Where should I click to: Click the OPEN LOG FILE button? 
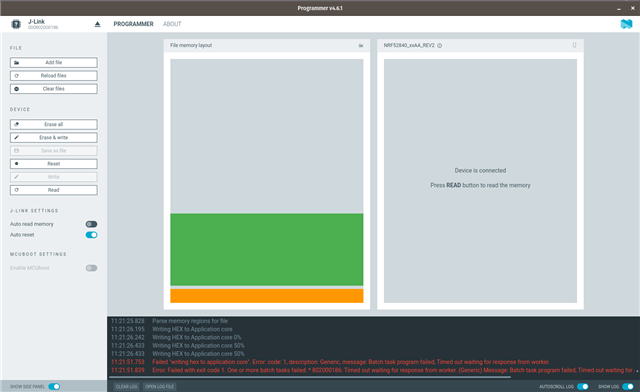(x=159, y=386)
